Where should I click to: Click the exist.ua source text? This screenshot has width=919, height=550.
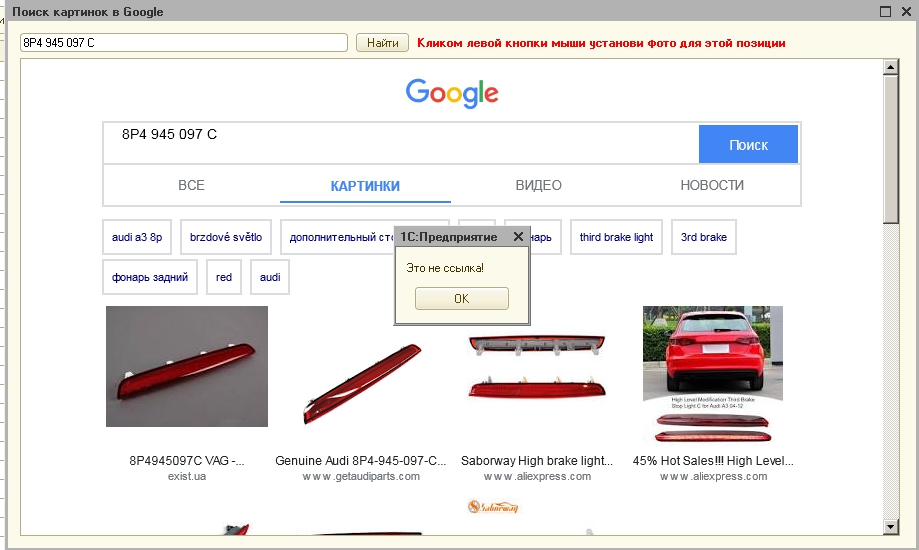click(187, 476)
